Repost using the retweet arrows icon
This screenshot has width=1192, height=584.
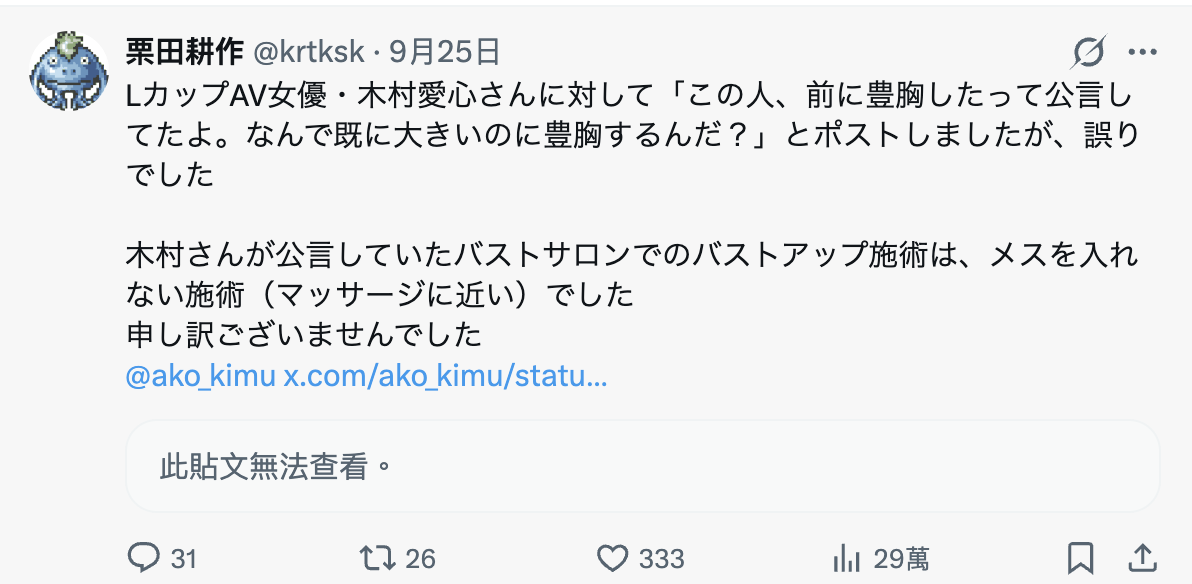pyautogui.click(x=378, y=559)
